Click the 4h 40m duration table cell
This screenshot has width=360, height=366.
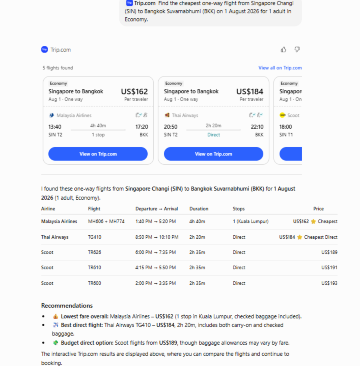197,221
